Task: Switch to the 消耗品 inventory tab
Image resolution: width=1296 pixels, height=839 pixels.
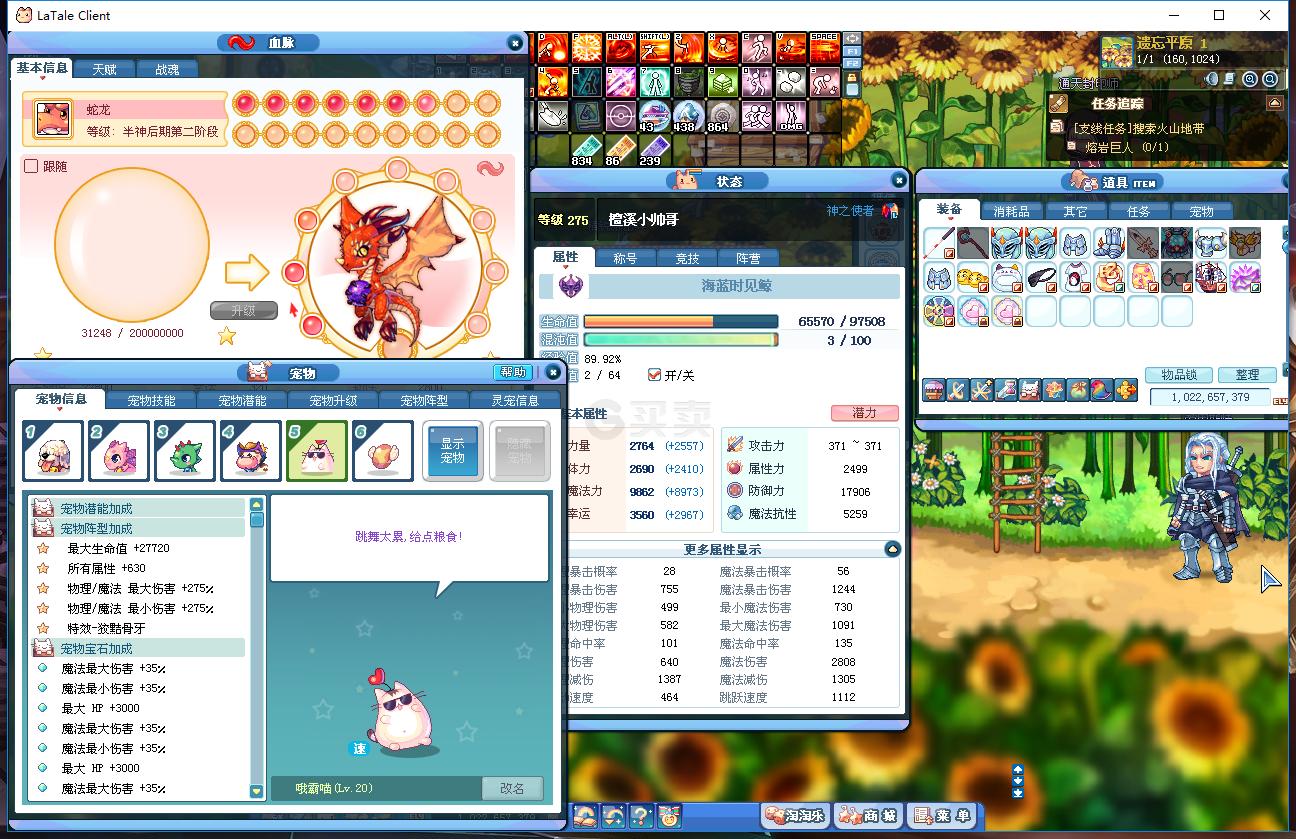Action: [1011, 211]
